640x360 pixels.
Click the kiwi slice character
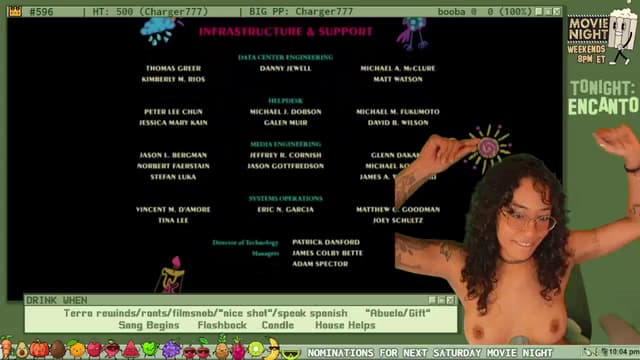[257, 349]
